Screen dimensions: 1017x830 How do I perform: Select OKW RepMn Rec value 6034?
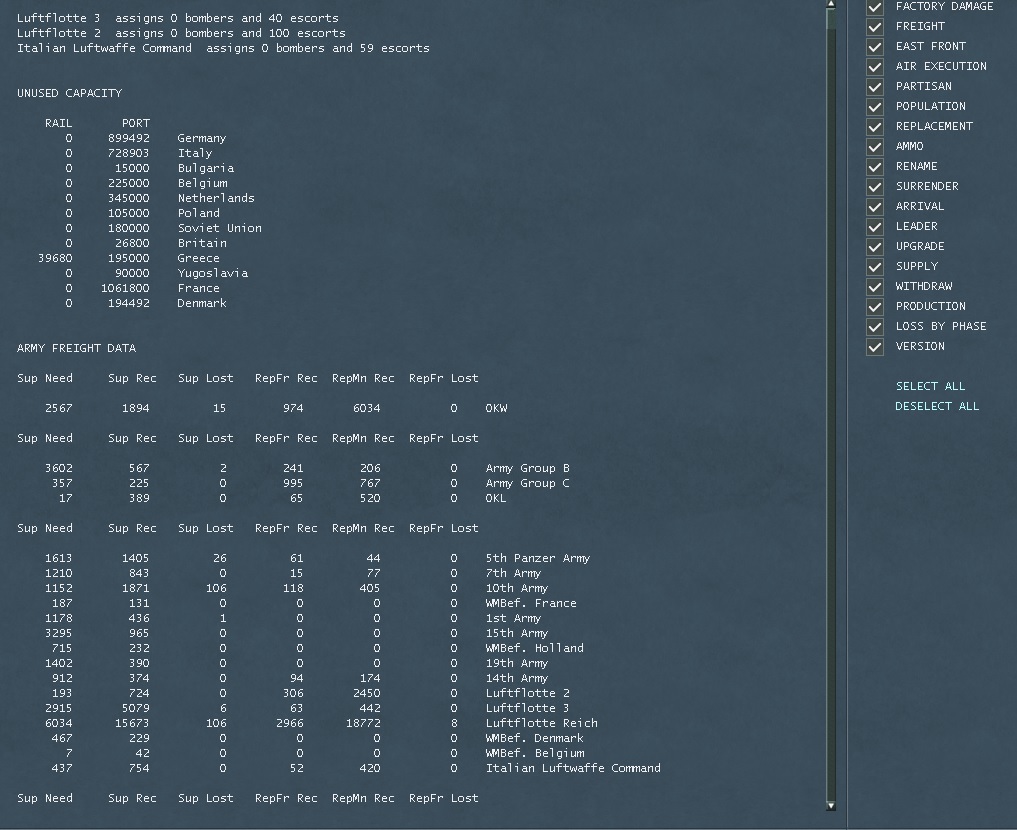click(x=366, y=409)
